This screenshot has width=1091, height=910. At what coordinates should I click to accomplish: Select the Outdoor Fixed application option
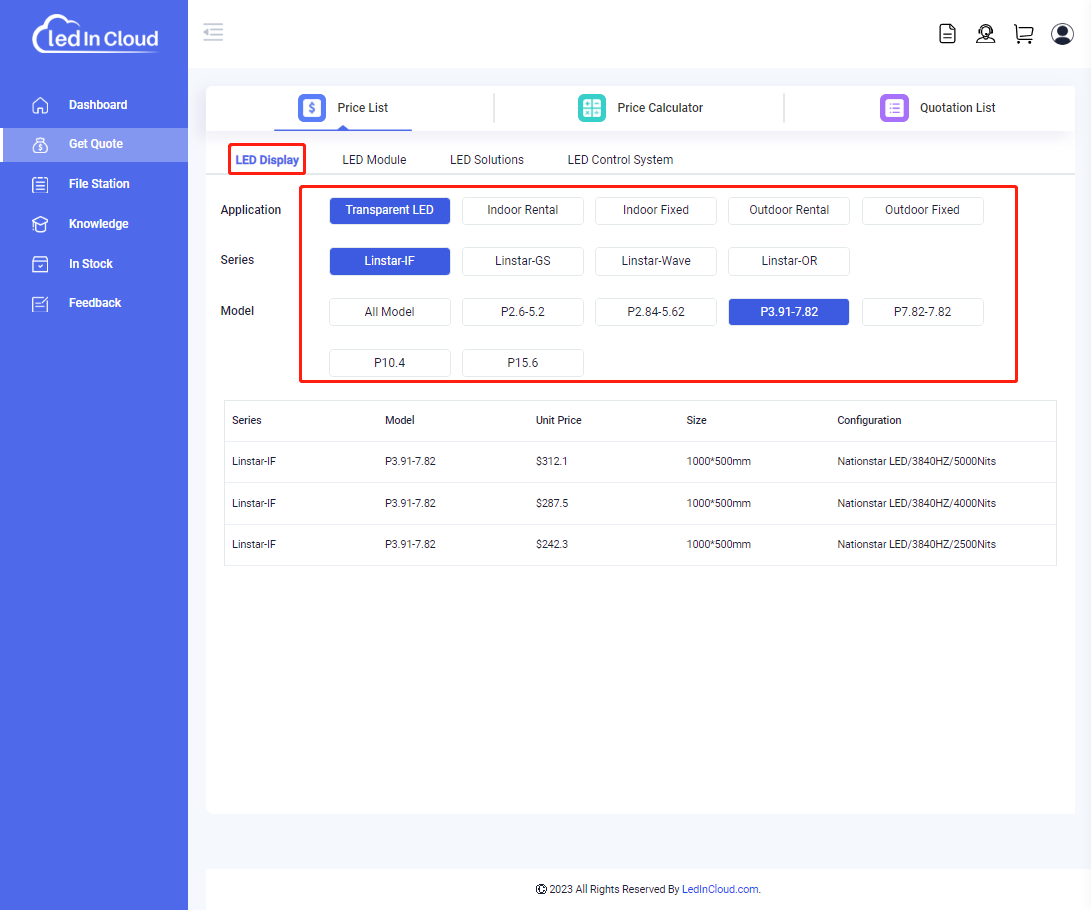coord(922,211)
